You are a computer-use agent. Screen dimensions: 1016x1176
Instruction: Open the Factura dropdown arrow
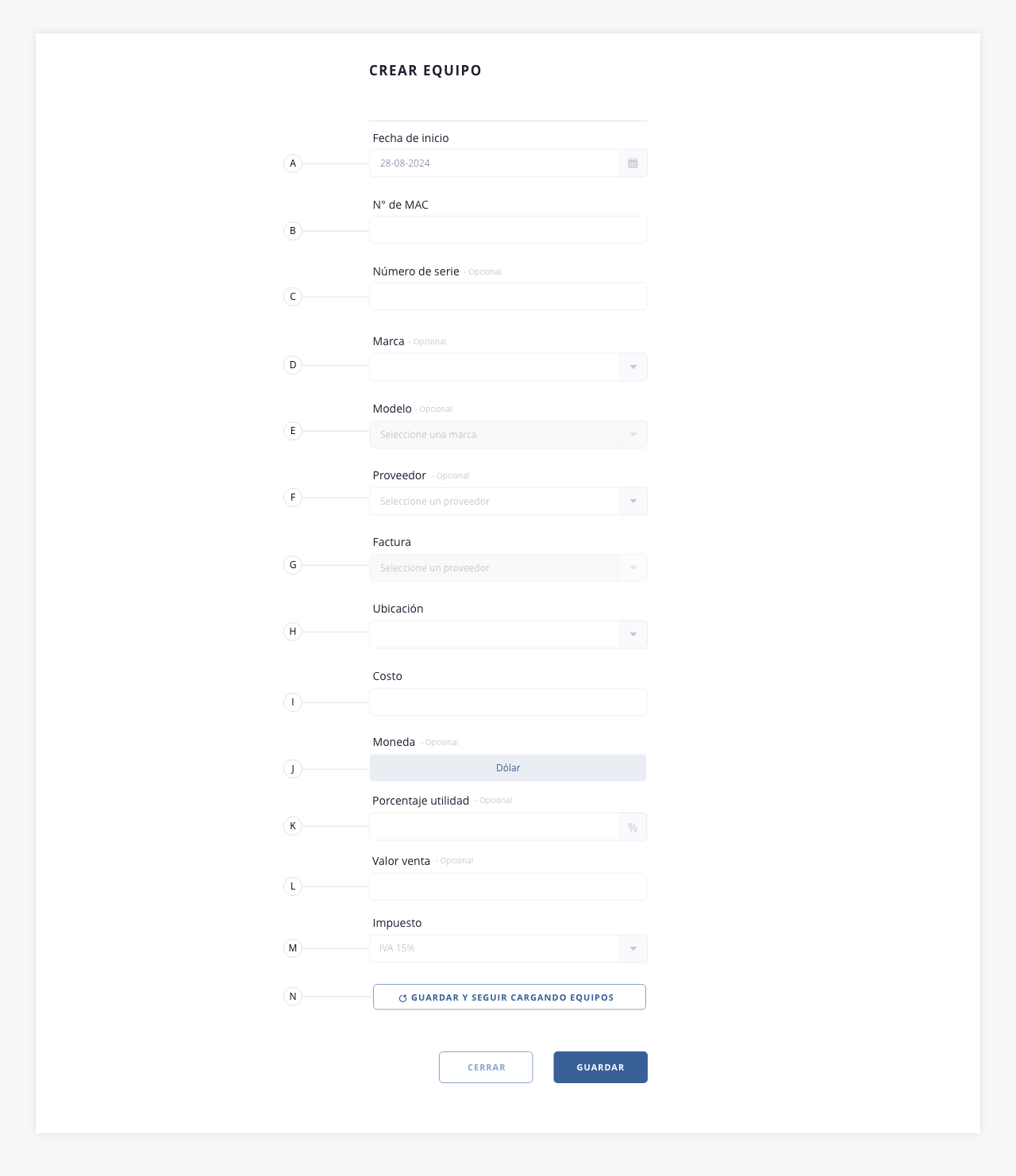pos(633,568)
